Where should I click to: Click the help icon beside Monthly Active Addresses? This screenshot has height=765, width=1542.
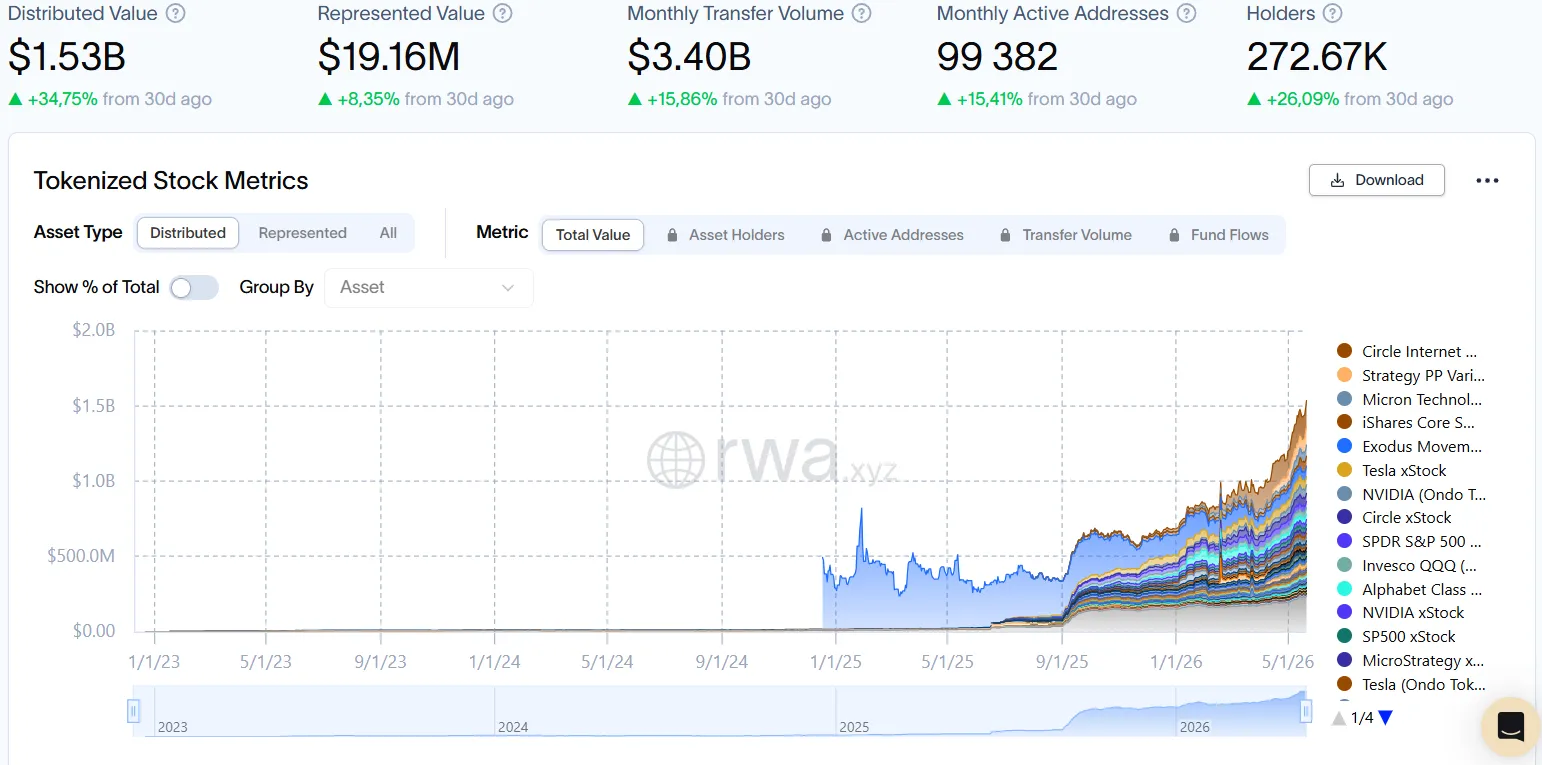(1187, 14)
